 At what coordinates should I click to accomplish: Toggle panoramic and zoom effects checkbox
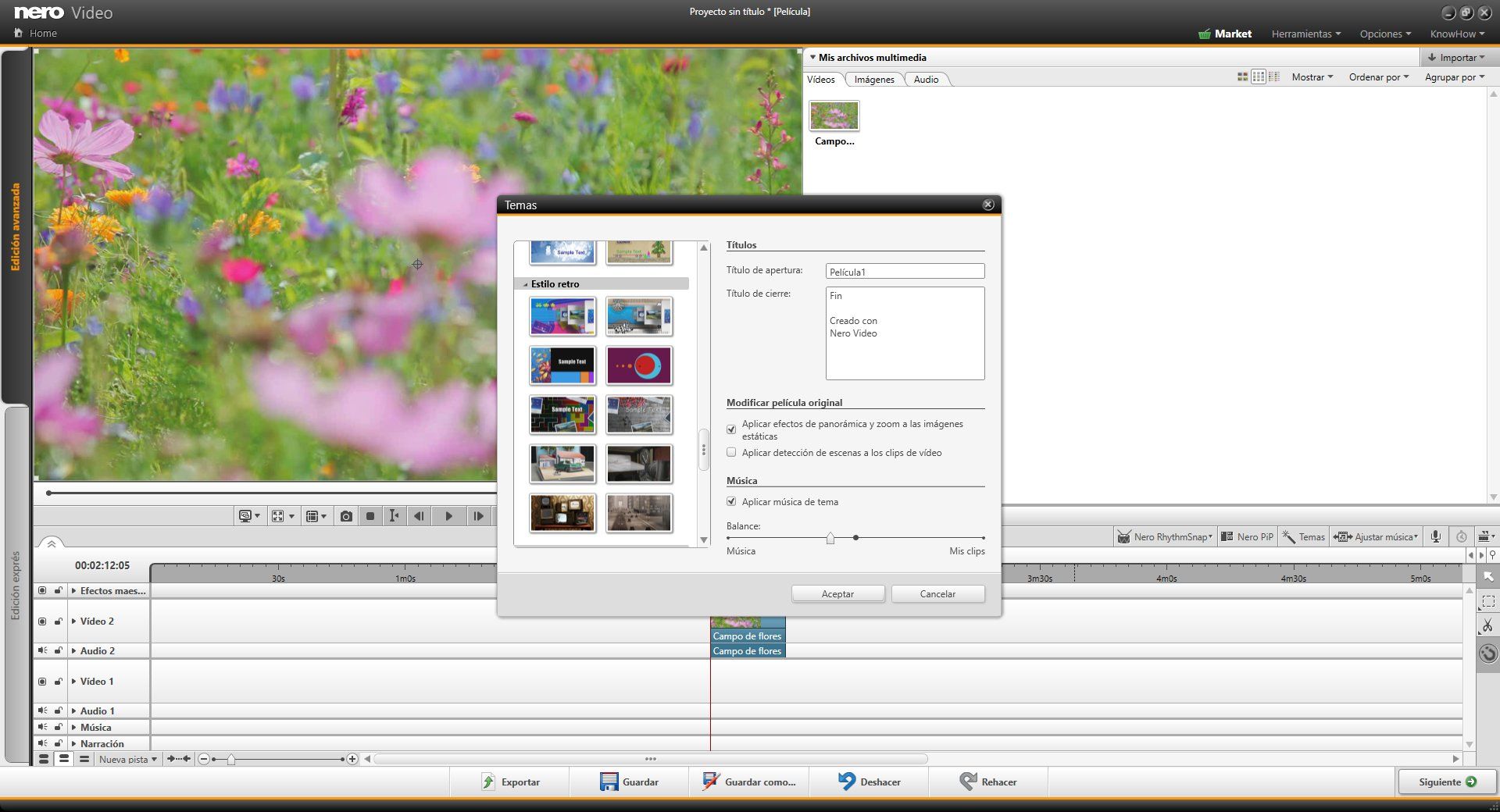point(731,429)
